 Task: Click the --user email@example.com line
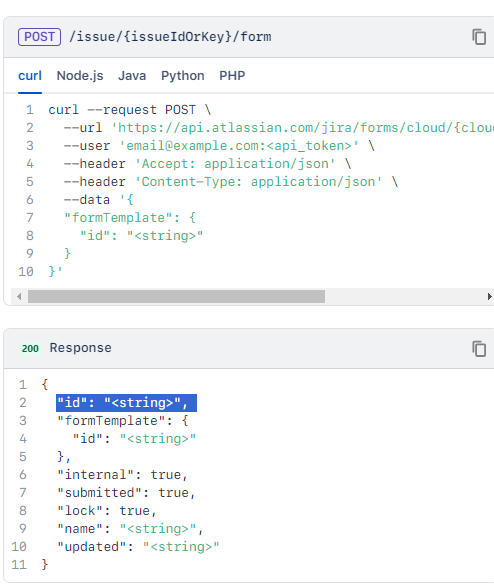click(219, 146)
